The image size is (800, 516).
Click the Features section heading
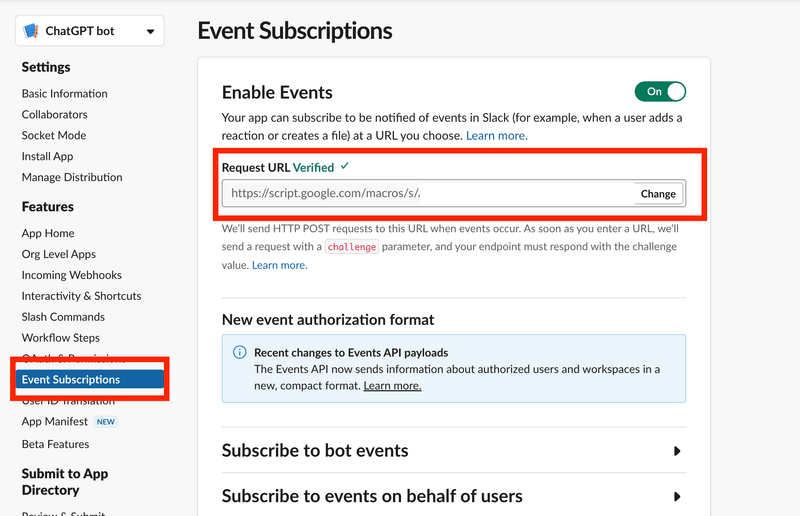(47, 207)
